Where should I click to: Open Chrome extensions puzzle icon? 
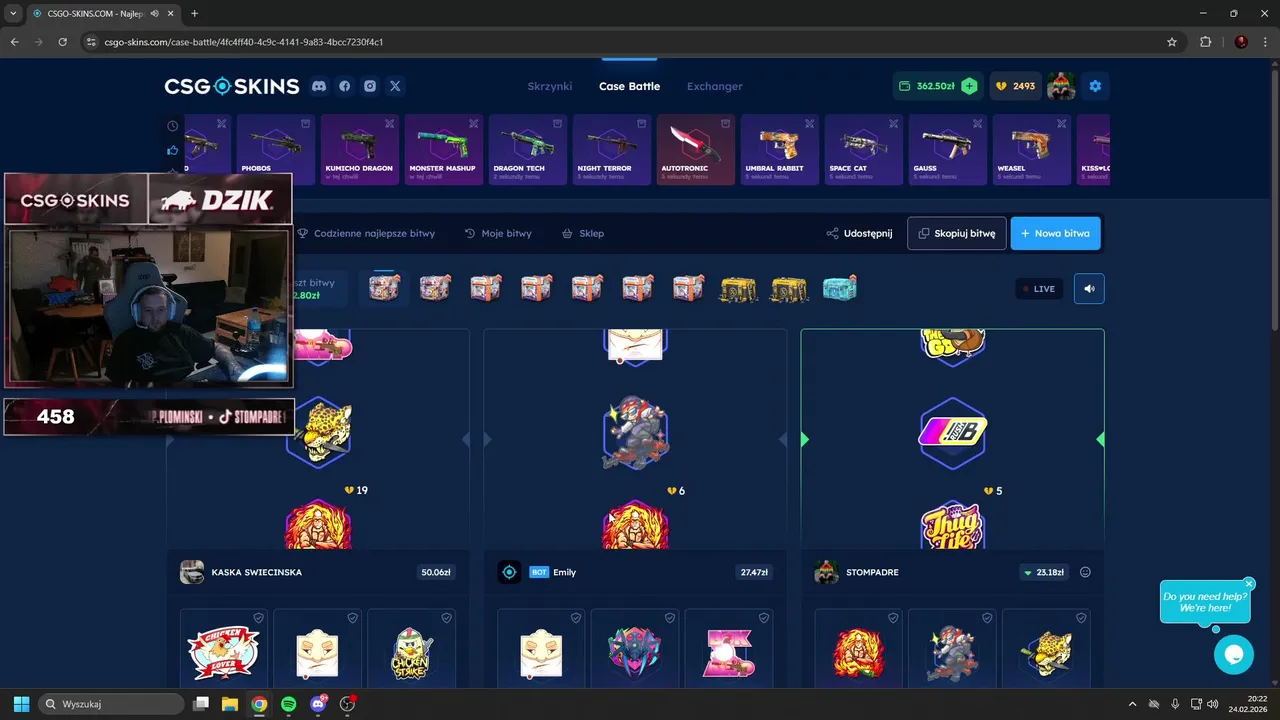[1205, 42]
